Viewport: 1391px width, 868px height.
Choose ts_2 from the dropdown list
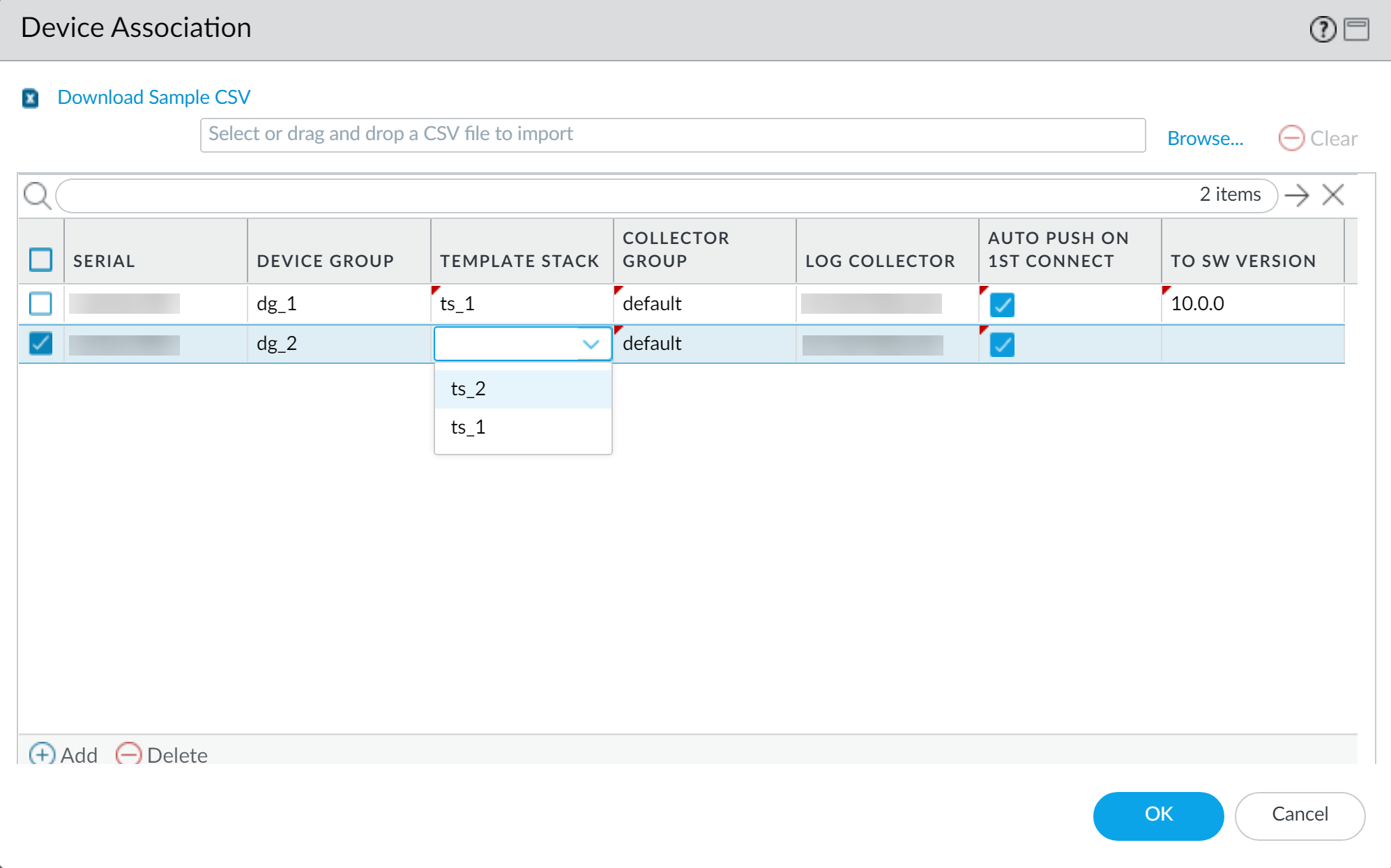469,389
